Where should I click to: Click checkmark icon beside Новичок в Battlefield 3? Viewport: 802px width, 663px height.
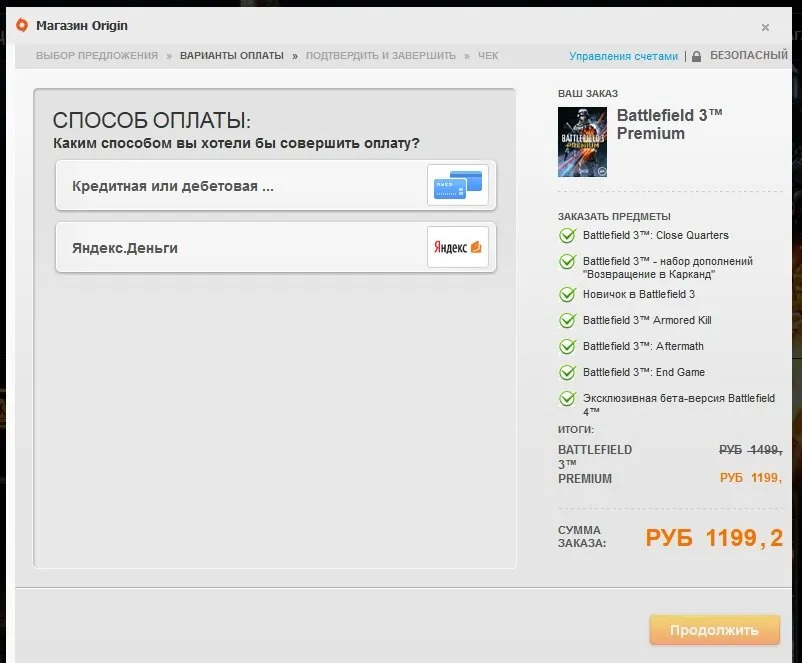(567, 294)
